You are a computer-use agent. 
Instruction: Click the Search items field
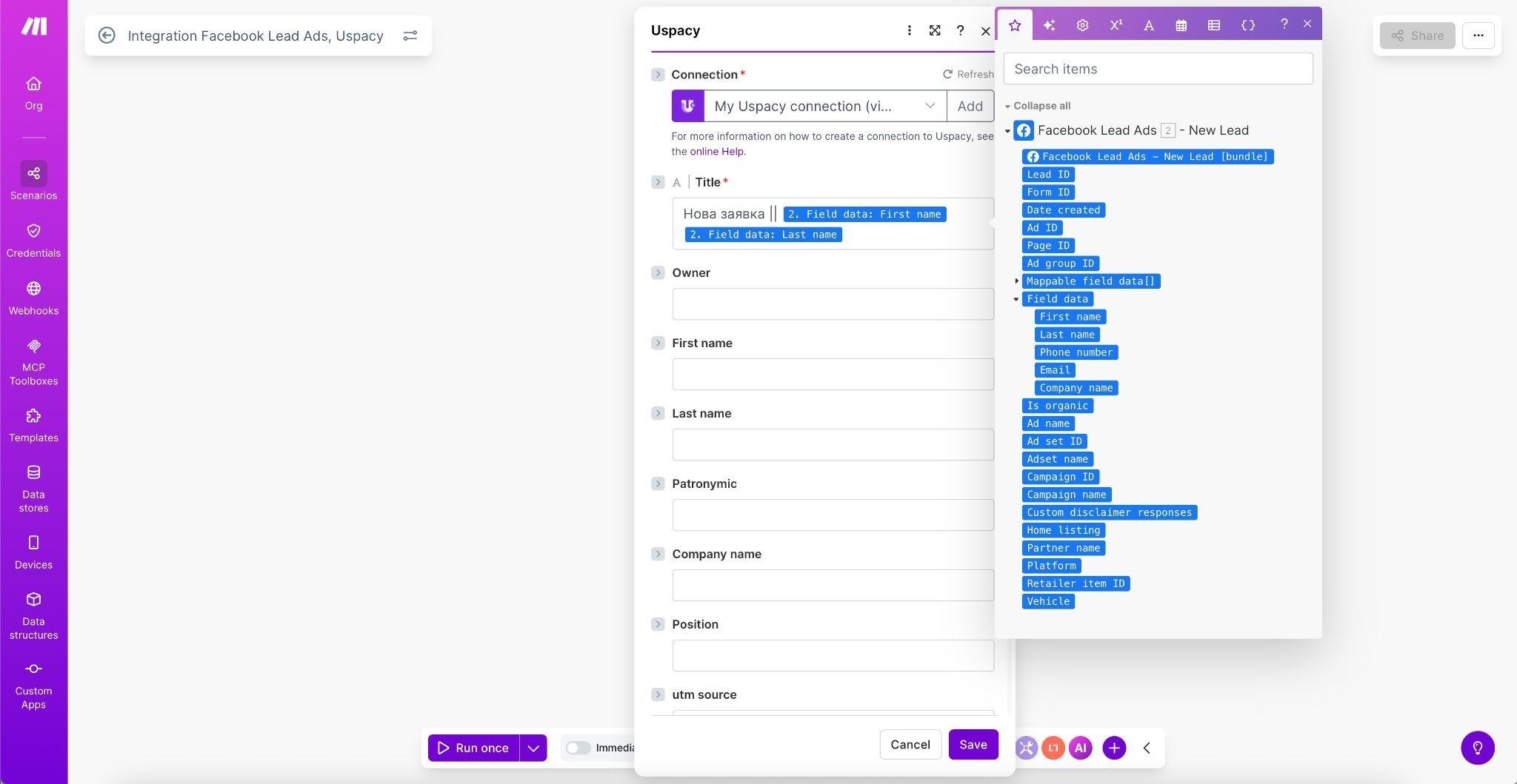coord(1158,69)
